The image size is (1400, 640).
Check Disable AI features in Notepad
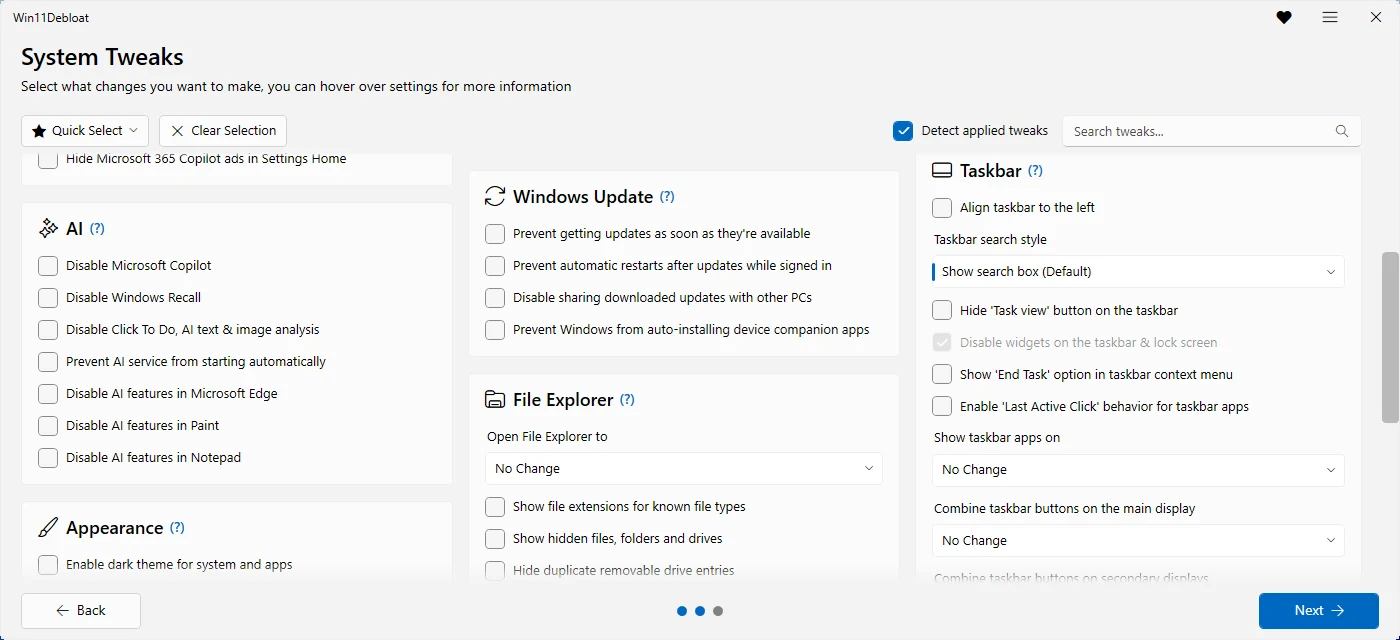click(48, 457)
